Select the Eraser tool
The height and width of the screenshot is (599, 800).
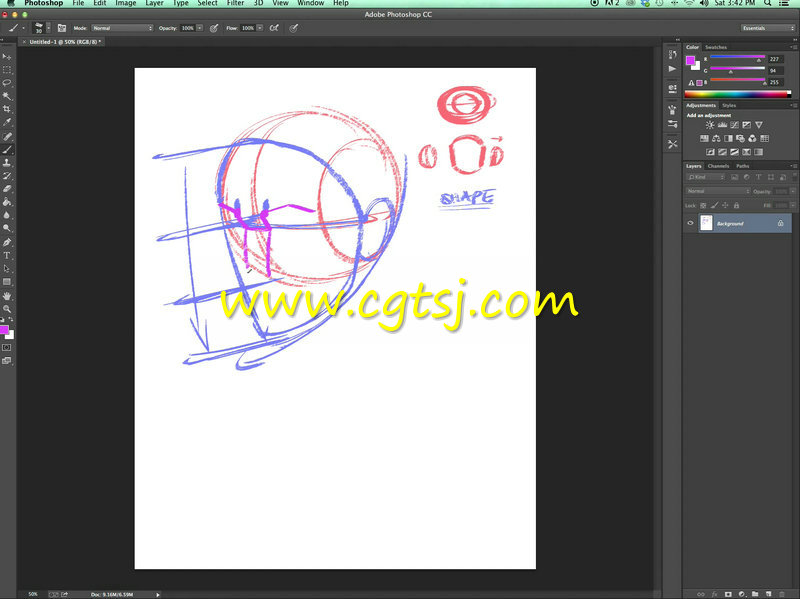[7, 189]
